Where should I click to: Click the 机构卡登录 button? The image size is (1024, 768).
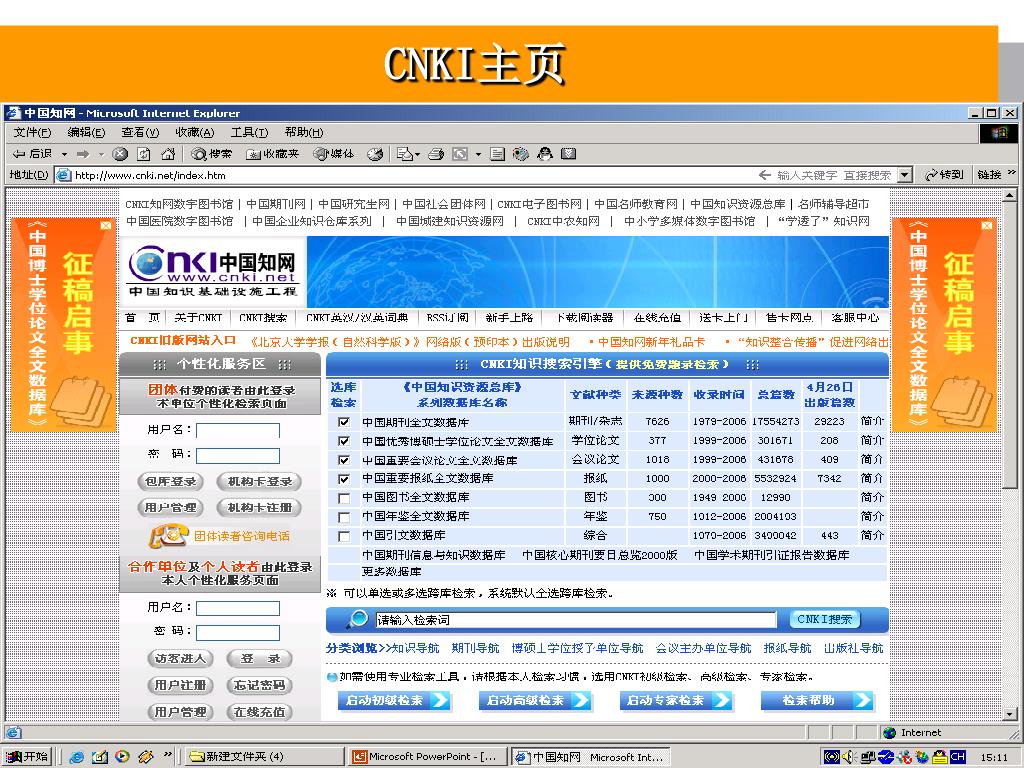point(259,482)
